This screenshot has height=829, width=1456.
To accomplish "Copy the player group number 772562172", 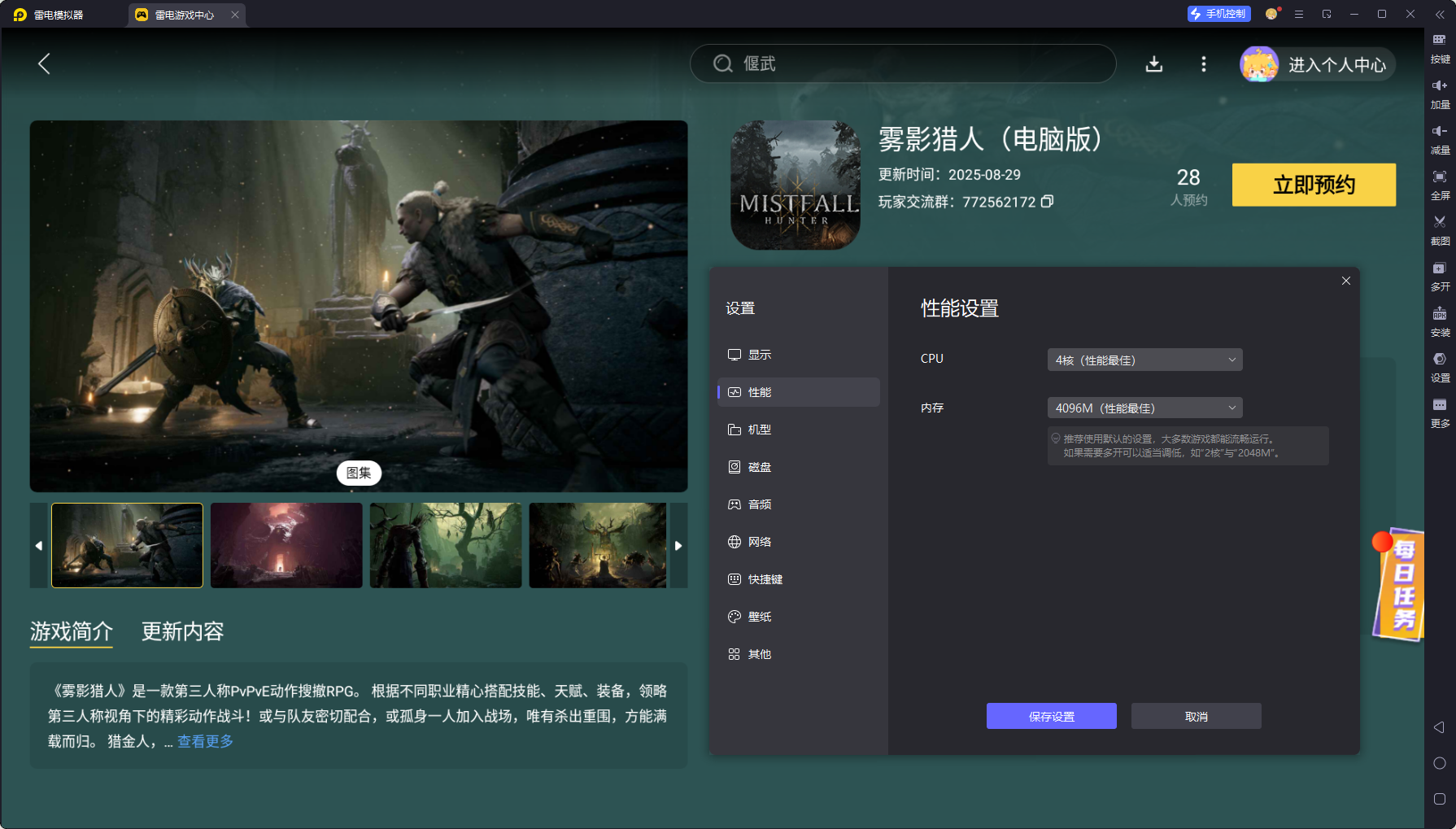I will tap(1048, 201).
